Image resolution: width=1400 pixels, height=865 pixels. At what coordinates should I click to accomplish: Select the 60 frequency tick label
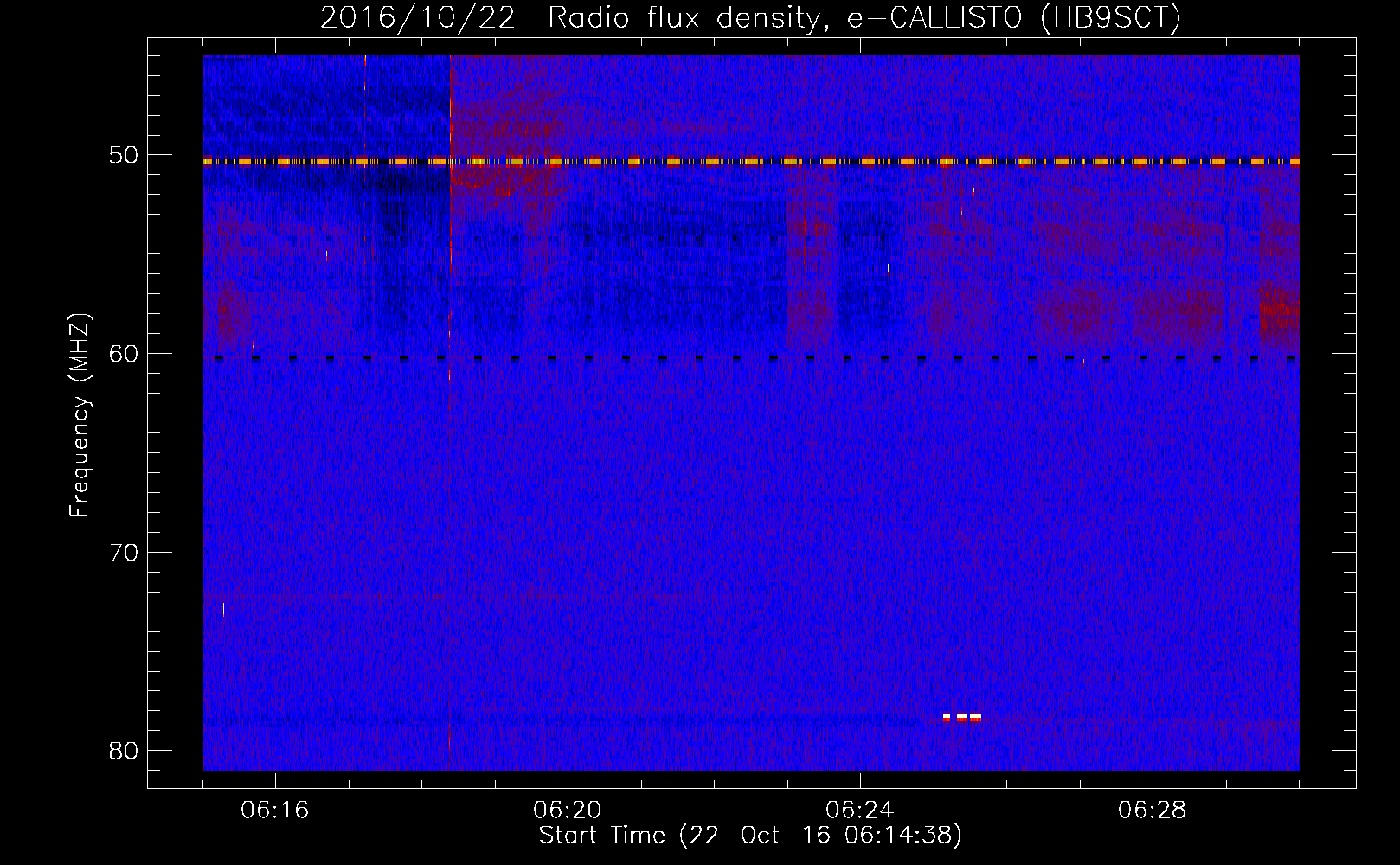tap(125, 354)
